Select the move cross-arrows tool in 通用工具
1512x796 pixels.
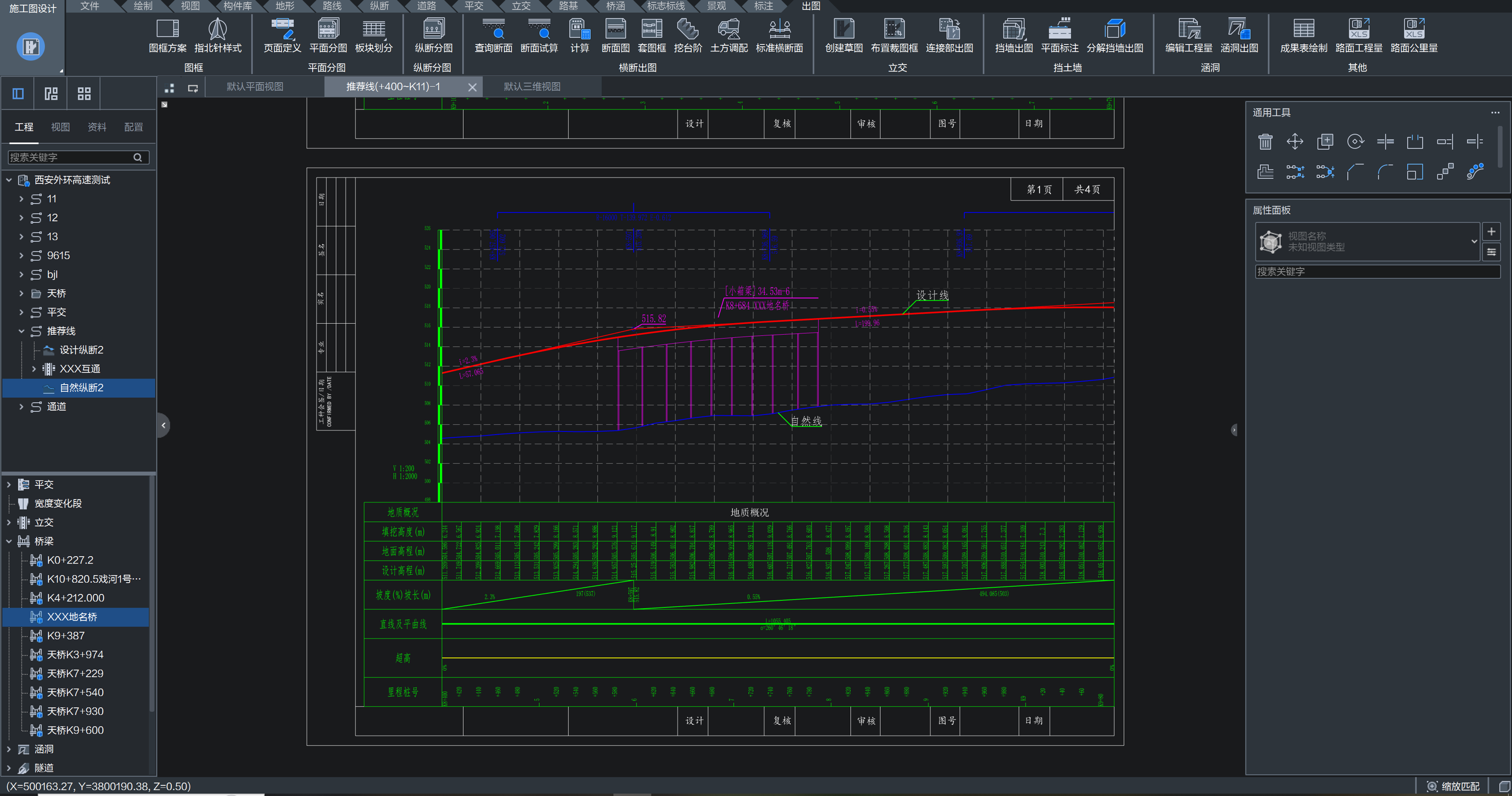tap(1295, 142)
